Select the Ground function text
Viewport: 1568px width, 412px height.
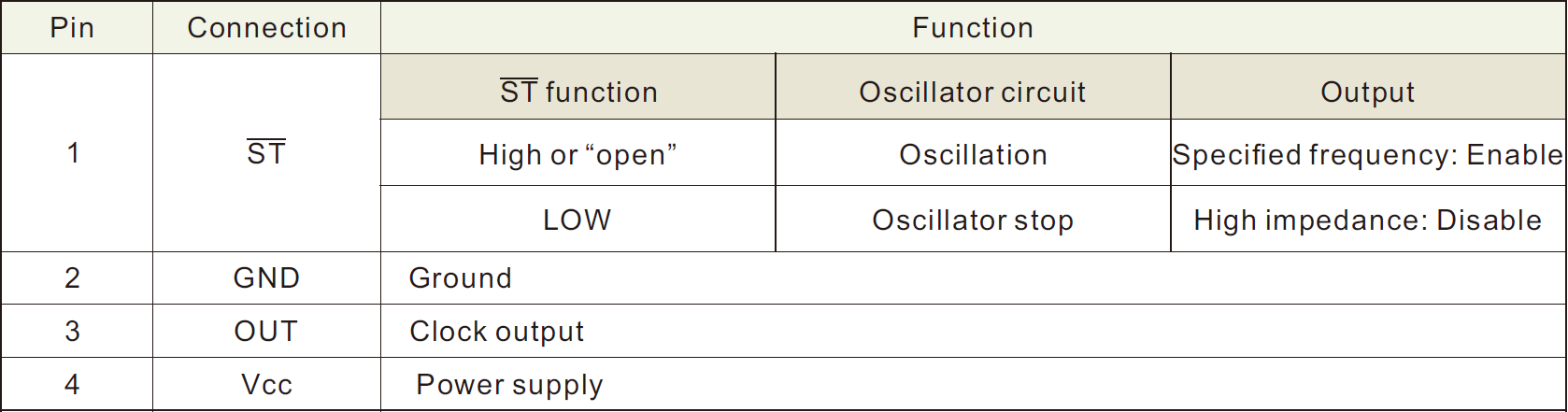tap(461, 277)
